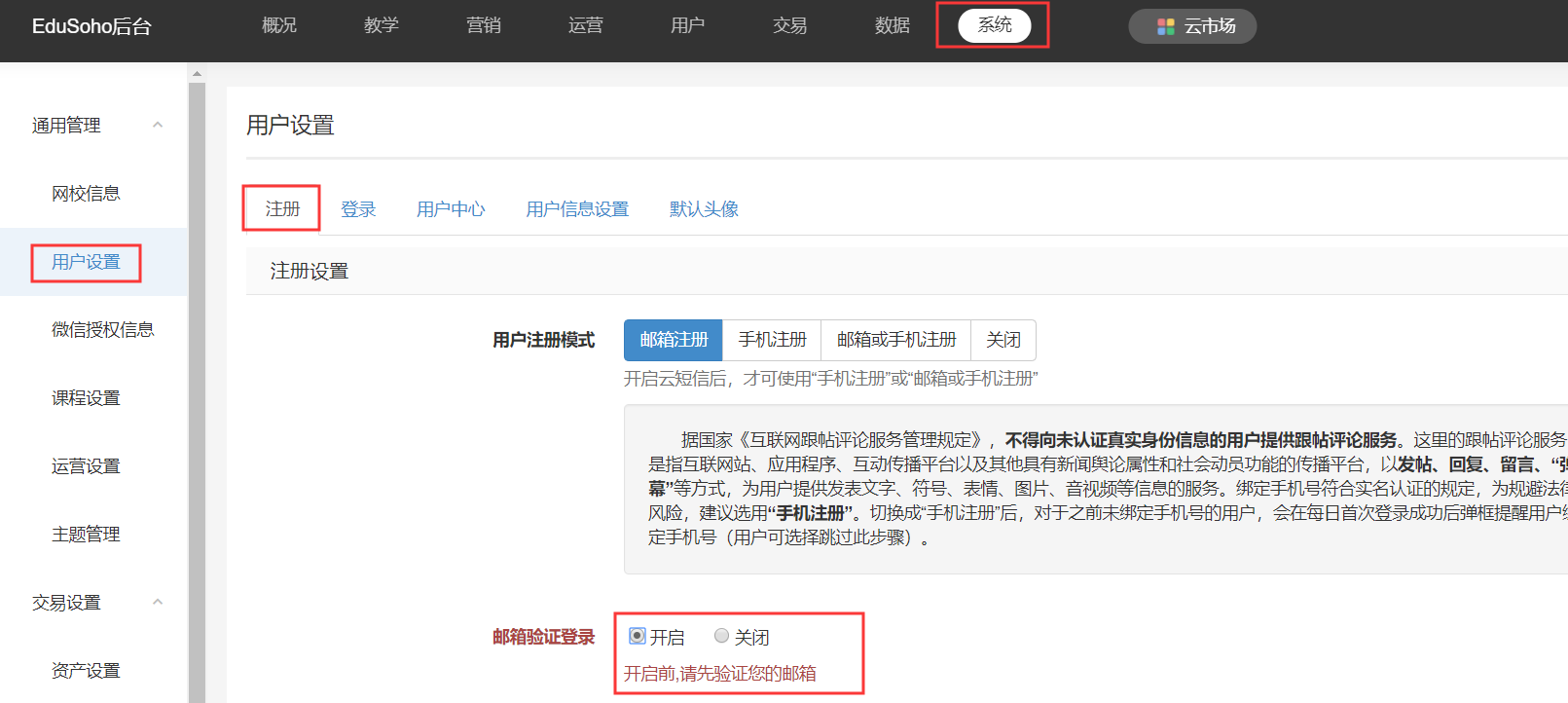This screenshot has width=1568, height=703.
Task: Open 网校信息 in the sidebar
Action: [86, 194]
